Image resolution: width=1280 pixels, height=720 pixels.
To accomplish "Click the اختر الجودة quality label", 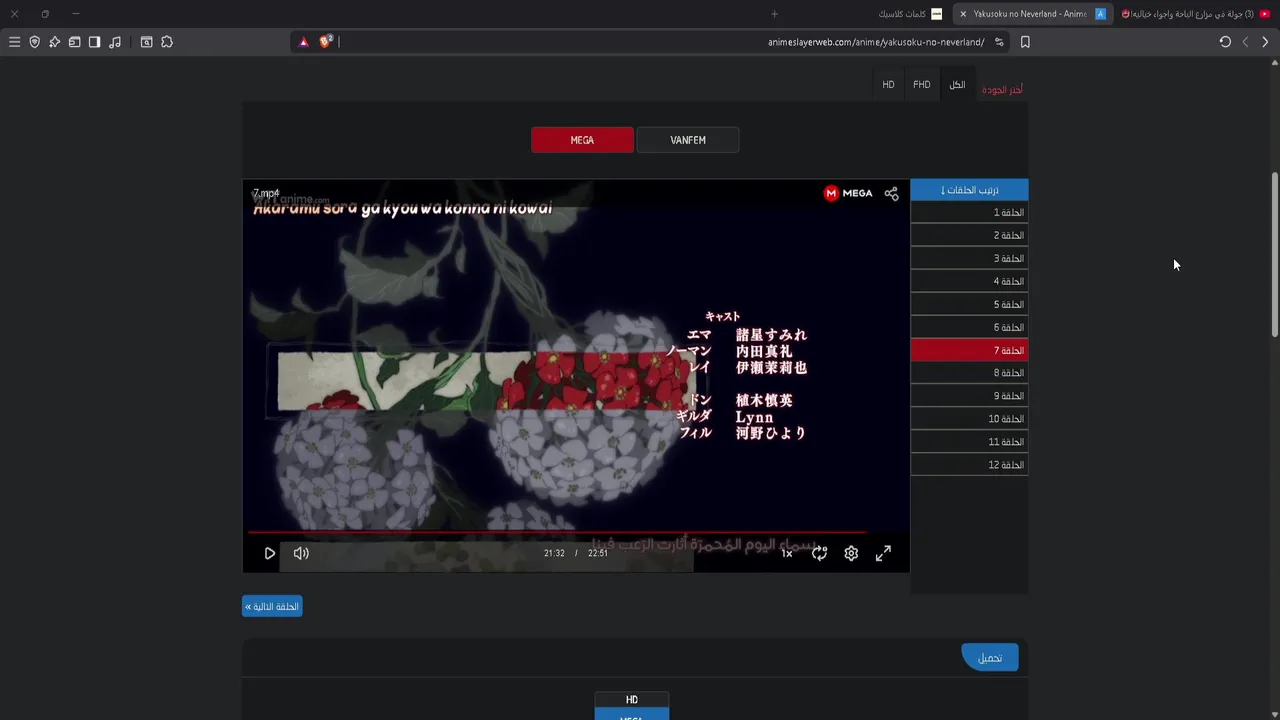I will [1002, 90].
